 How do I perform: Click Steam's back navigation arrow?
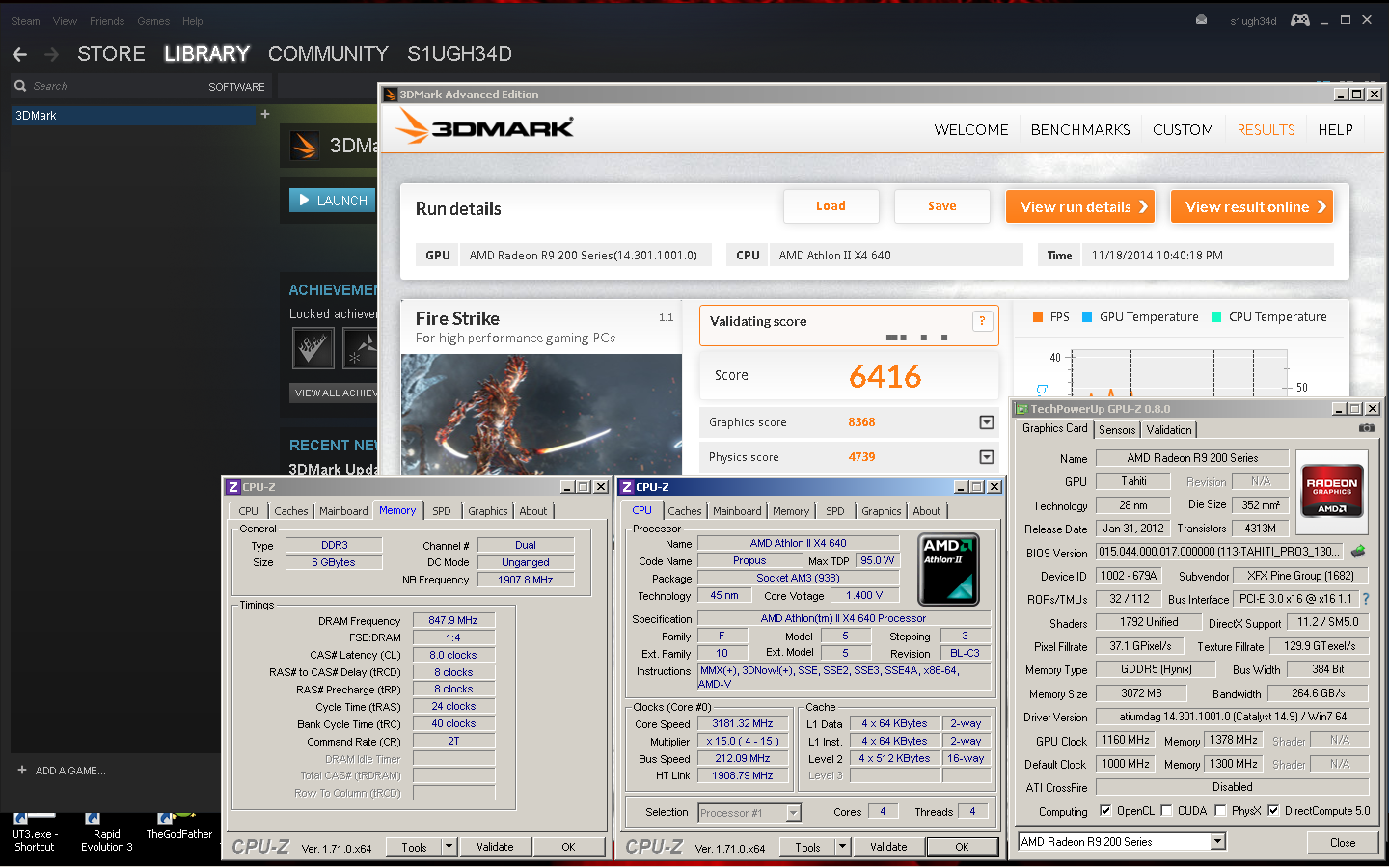pyautogui.click(x=20, y=54)
